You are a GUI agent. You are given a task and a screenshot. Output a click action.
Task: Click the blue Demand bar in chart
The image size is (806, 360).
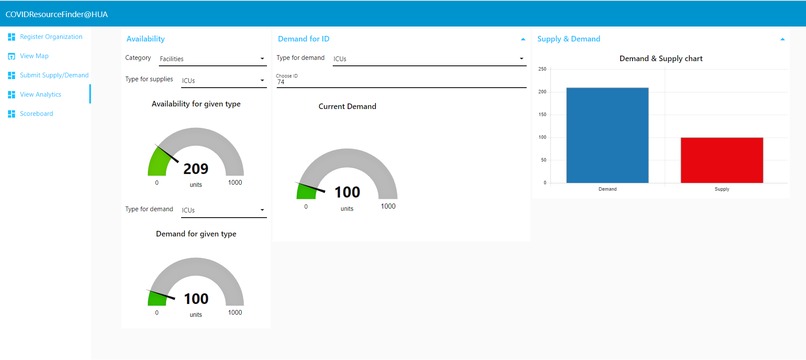[607, 135]
